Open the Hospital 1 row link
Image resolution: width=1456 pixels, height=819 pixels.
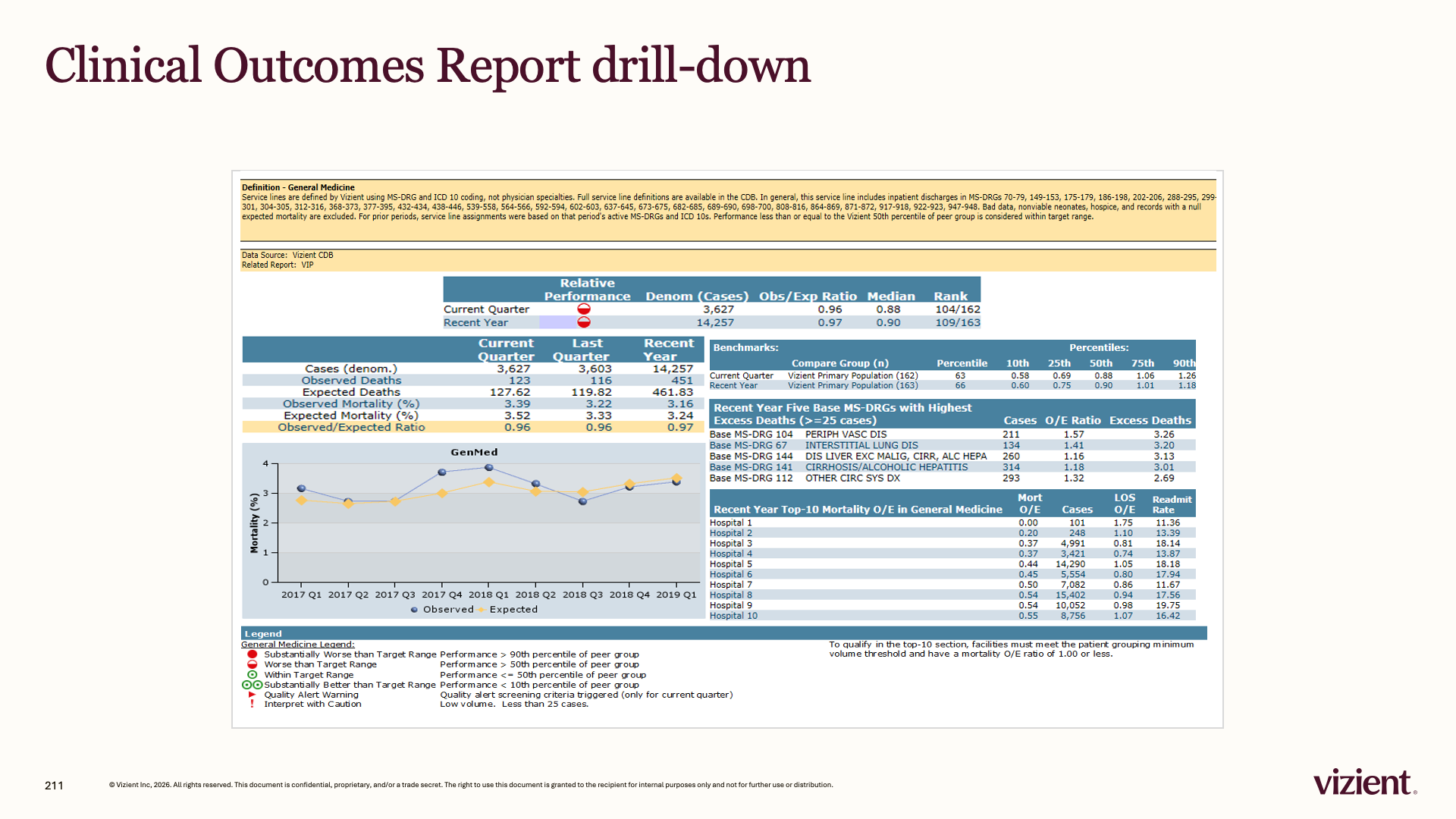pyautogui.click(x=731, y=523)
